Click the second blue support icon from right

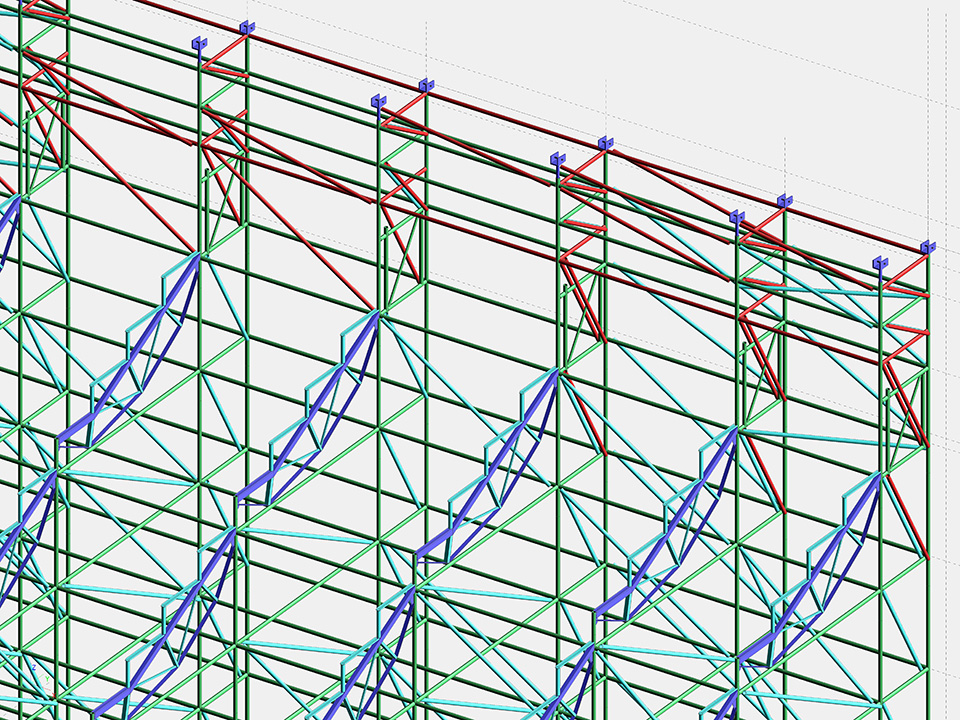point(880,263)
